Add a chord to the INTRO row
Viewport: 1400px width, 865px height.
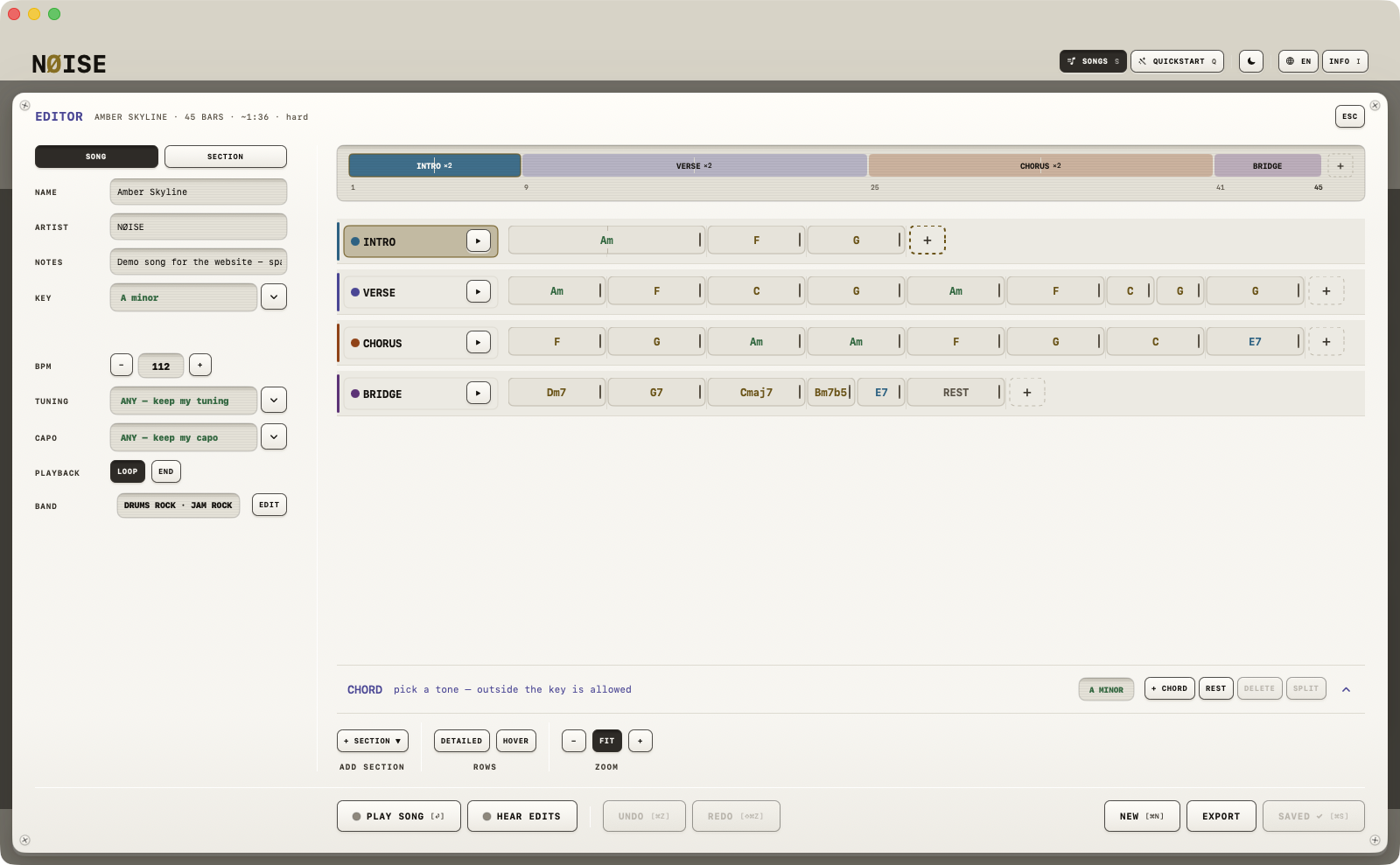coord(927,240)
